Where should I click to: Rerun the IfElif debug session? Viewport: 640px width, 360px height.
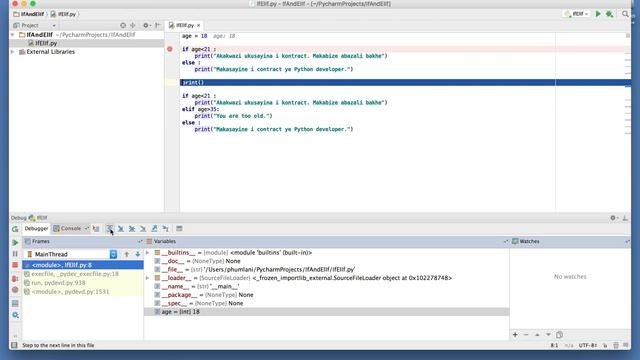pos(15,229)
